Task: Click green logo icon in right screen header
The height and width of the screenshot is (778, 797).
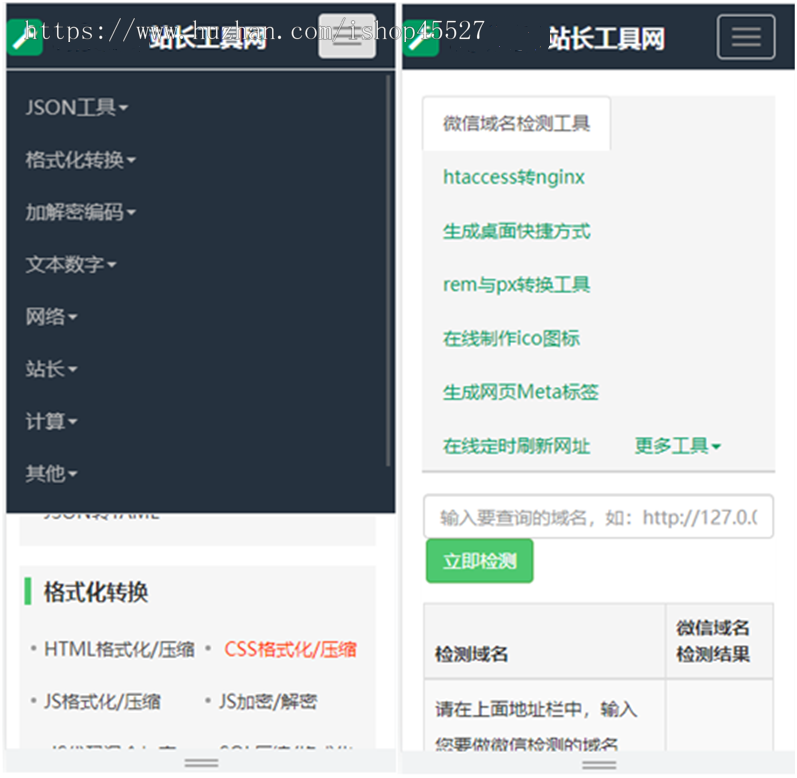Action: coord(421,39)
